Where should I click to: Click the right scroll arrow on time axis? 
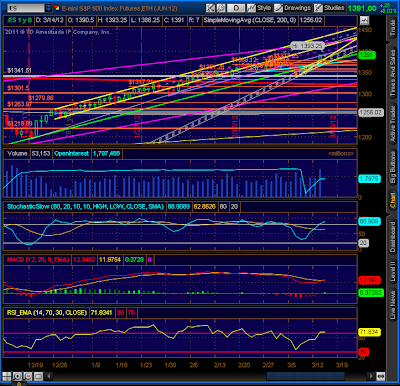pyautogui.click(x=371, y=377)
